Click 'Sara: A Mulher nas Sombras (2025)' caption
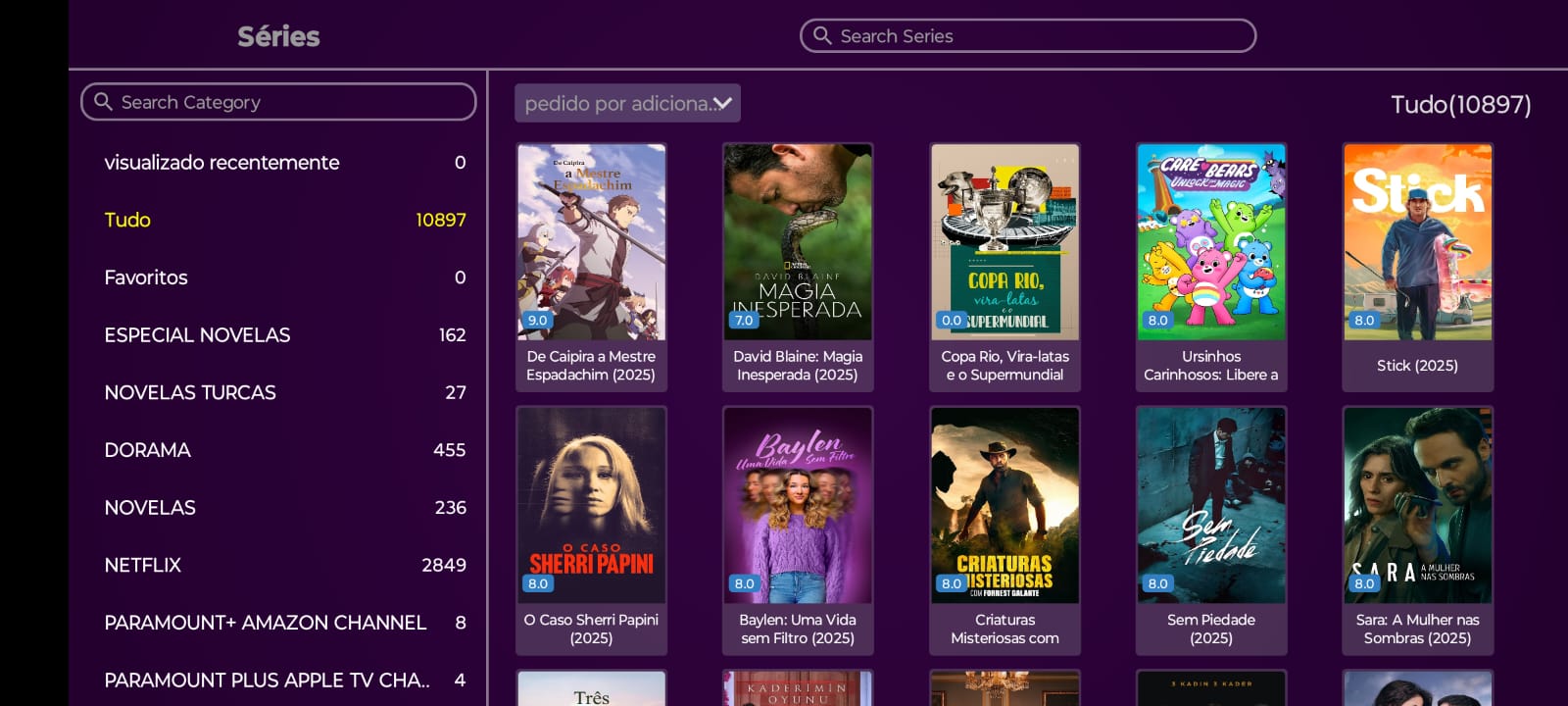Image resolution: width=1568 pixels, height=706 pixels. (1417, 629)
